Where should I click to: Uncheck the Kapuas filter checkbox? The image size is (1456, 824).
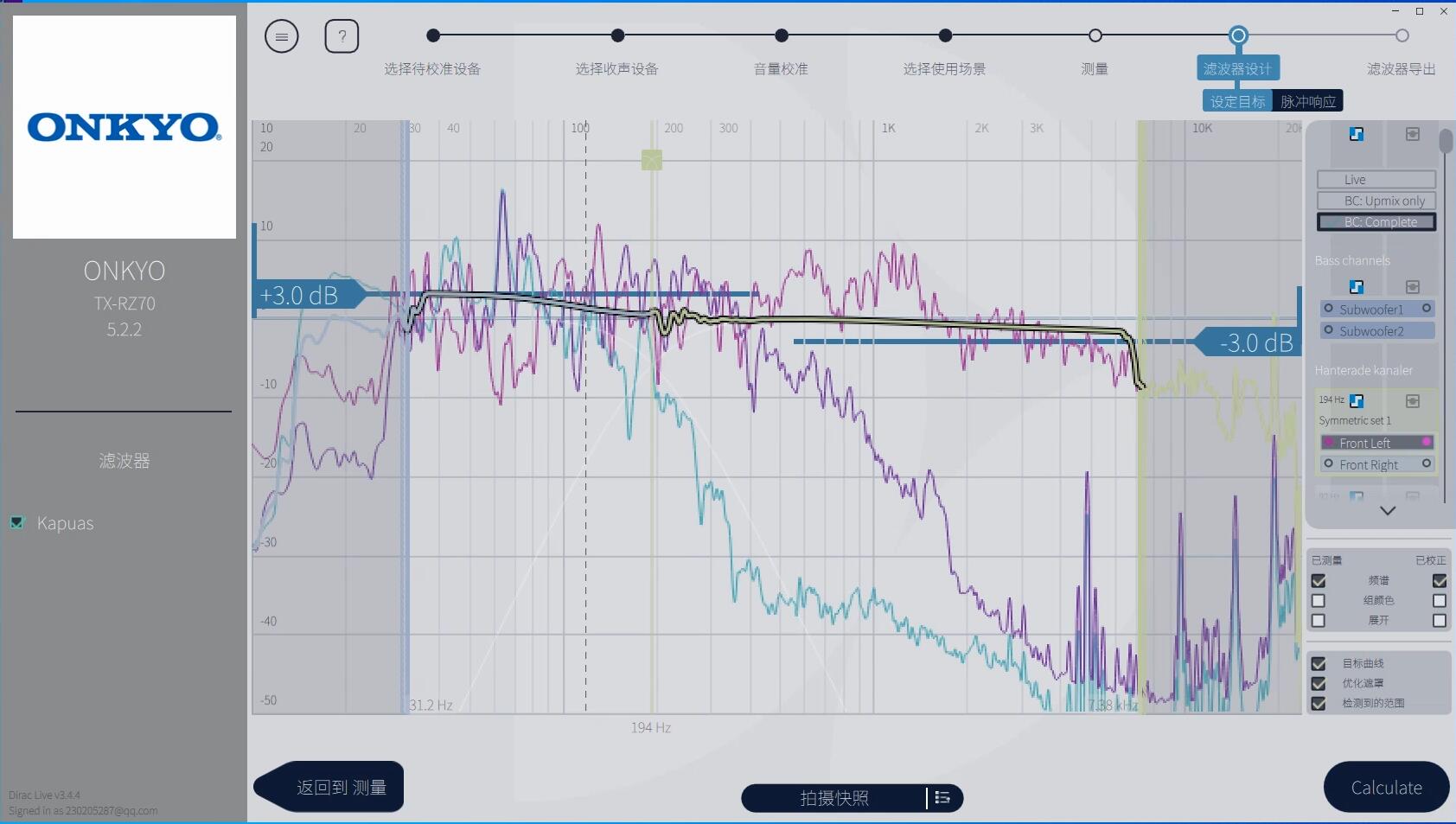(17, 522)
